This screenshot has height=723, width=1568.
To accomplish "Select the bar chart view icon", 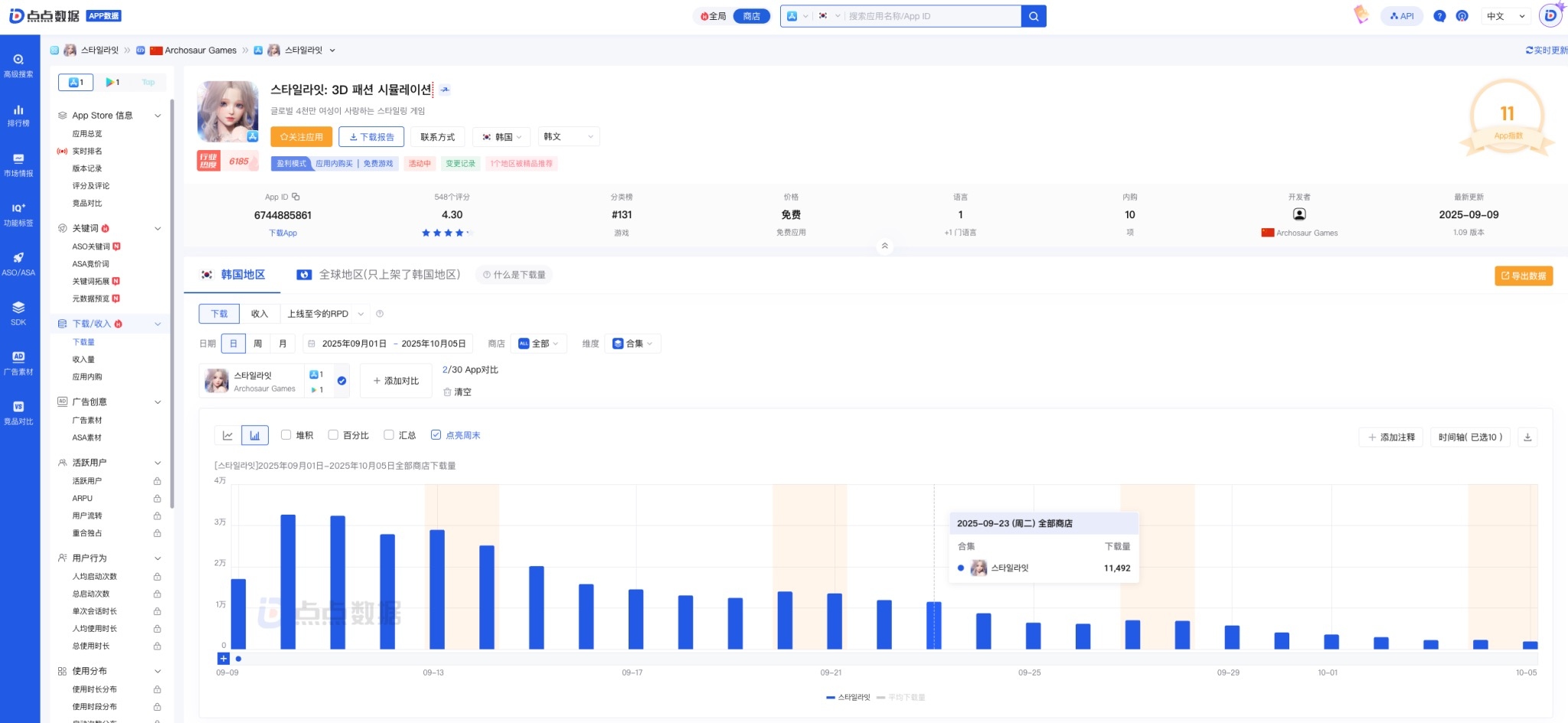I will [x=254, y=436].
